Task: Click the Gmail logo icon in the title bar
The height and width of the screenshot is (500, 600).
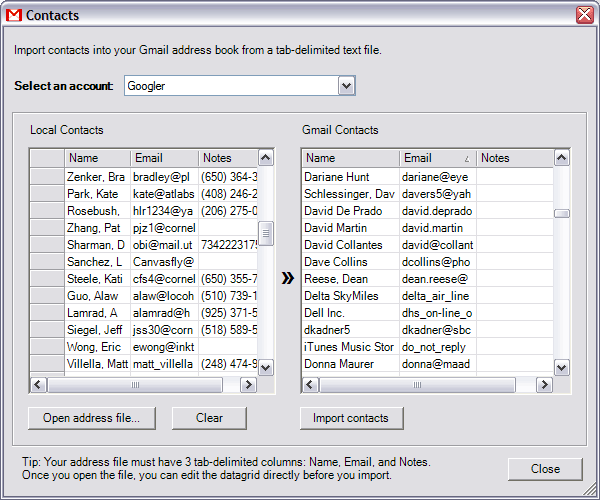Action: 14,15
